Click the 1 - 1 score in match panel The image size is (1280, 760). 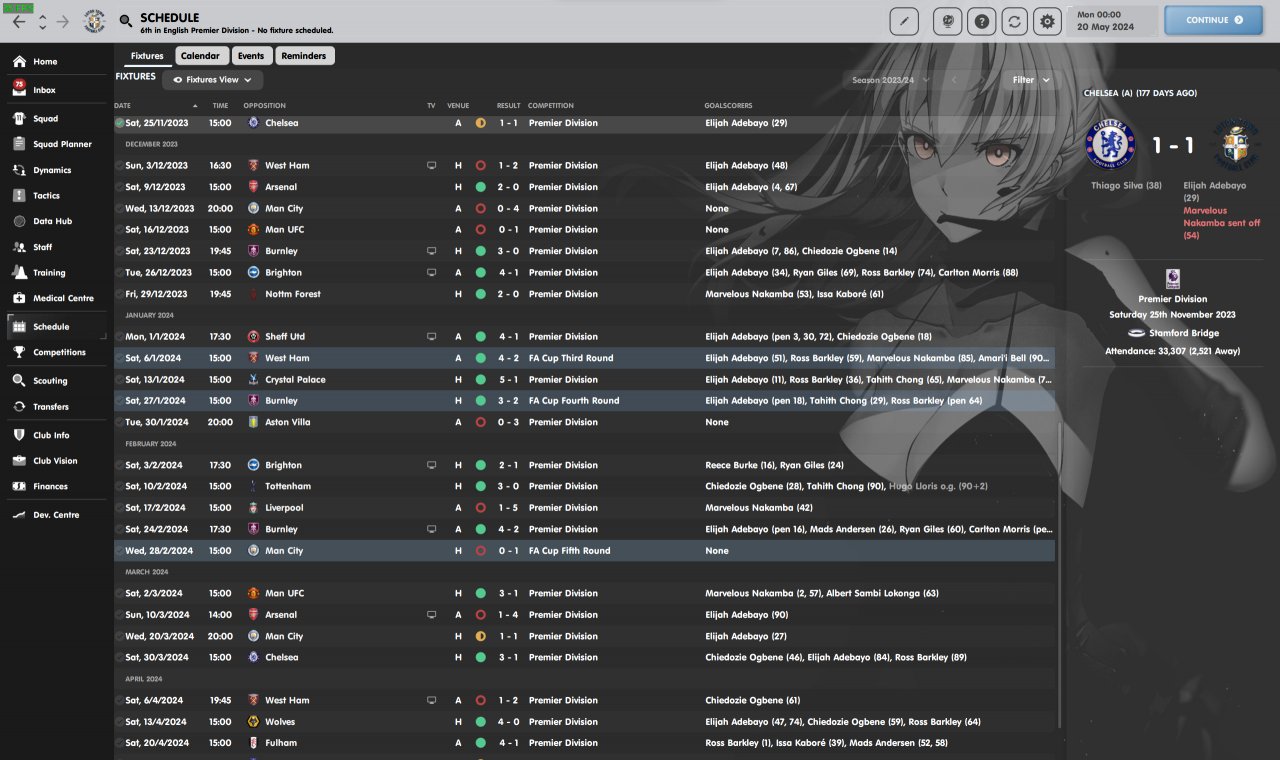pos(1173,146)
